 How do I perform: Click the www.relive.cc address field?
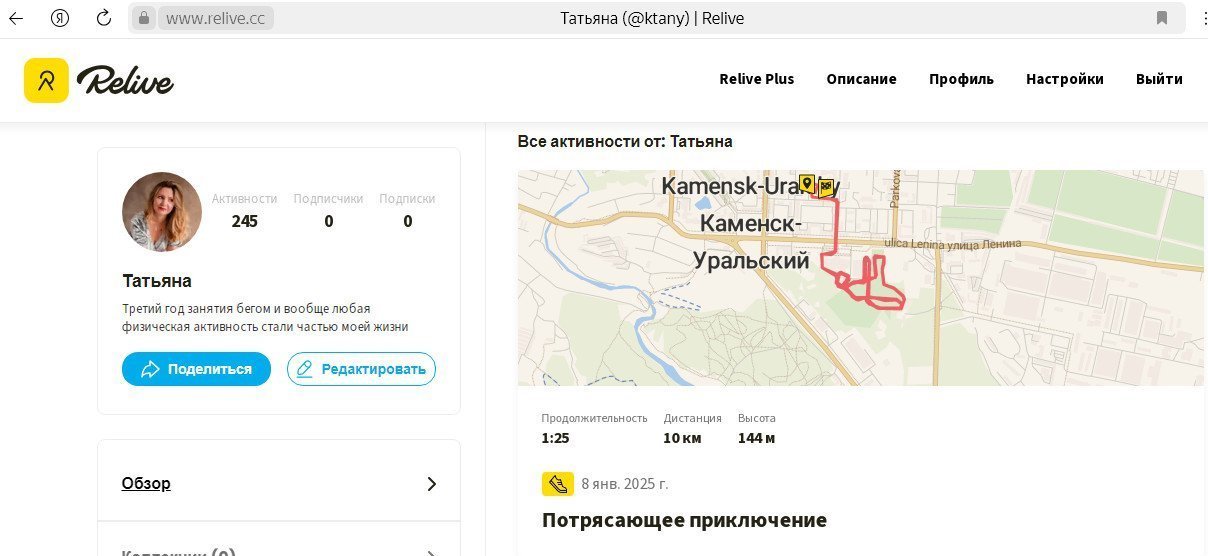tap(215, 18)
